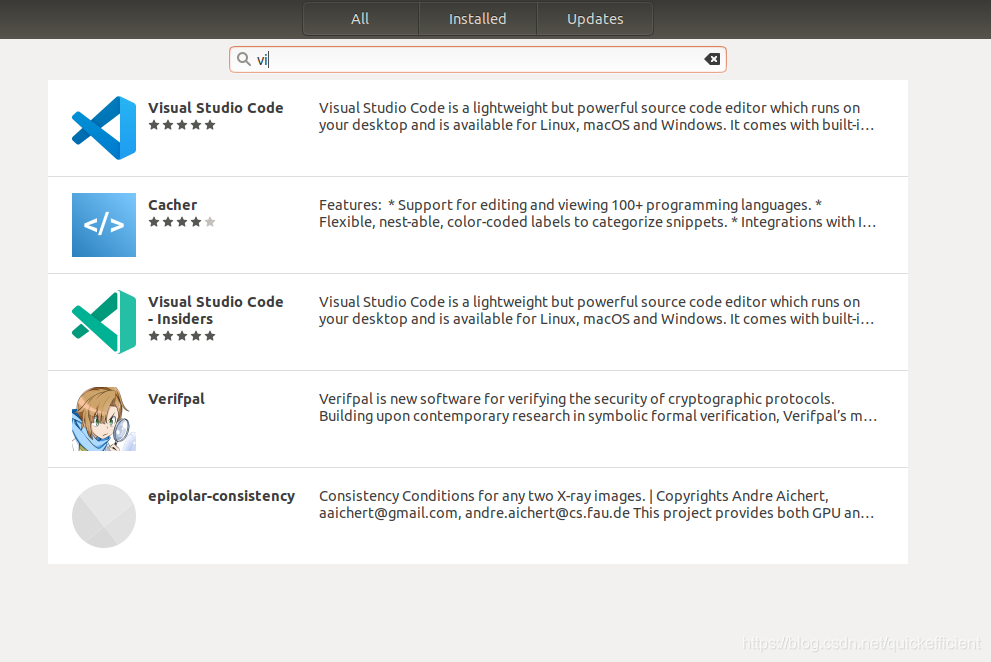The height and width of the screenshot is (662, 991).
Task: Click the magnifier icon in search box
Action: coord(244,59)
